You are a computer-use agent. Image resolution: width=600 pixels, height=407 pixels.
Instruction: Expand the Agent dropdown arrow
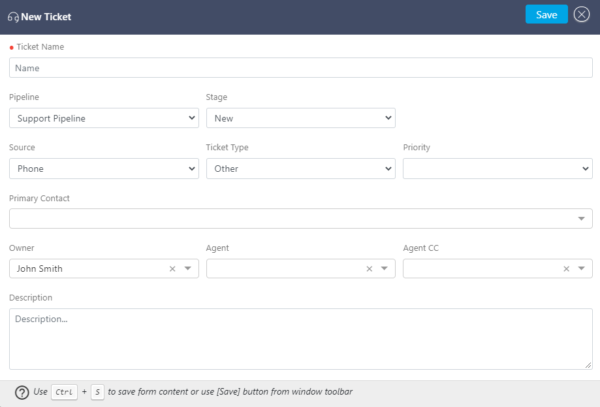coord(384,269)
